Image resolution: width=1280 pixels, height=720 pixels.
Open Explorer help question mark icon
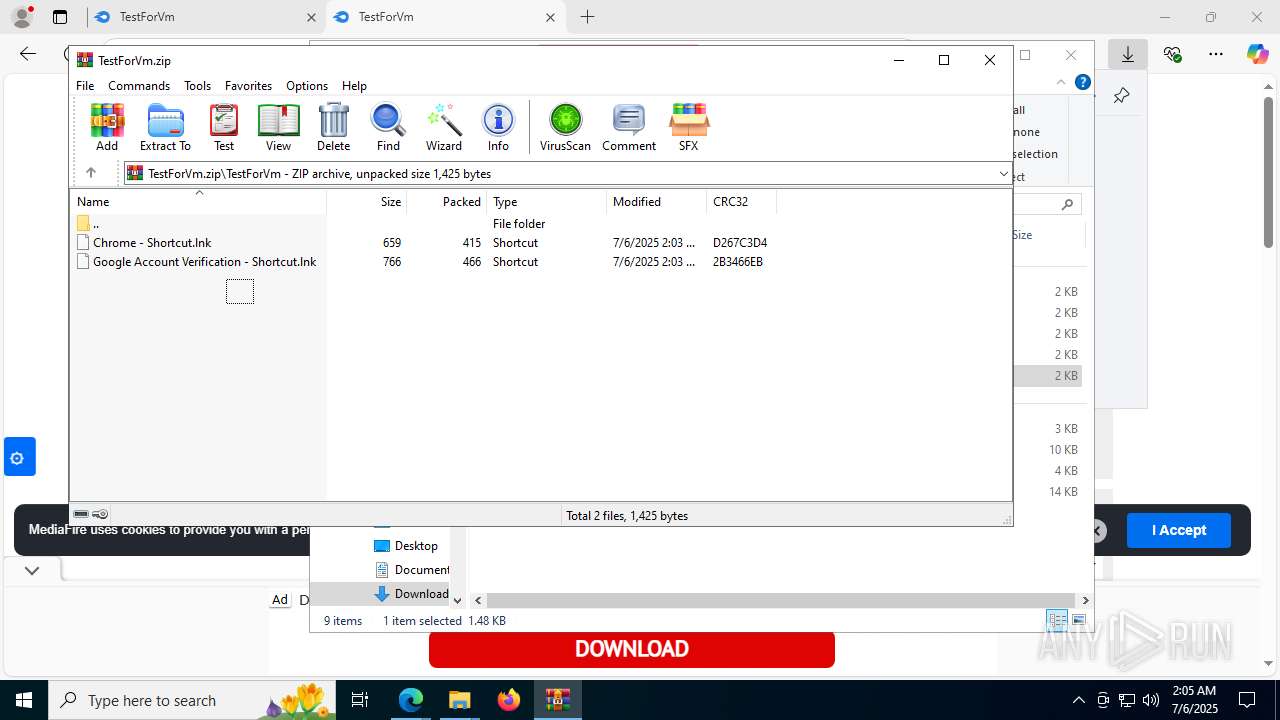[1081, 83]
